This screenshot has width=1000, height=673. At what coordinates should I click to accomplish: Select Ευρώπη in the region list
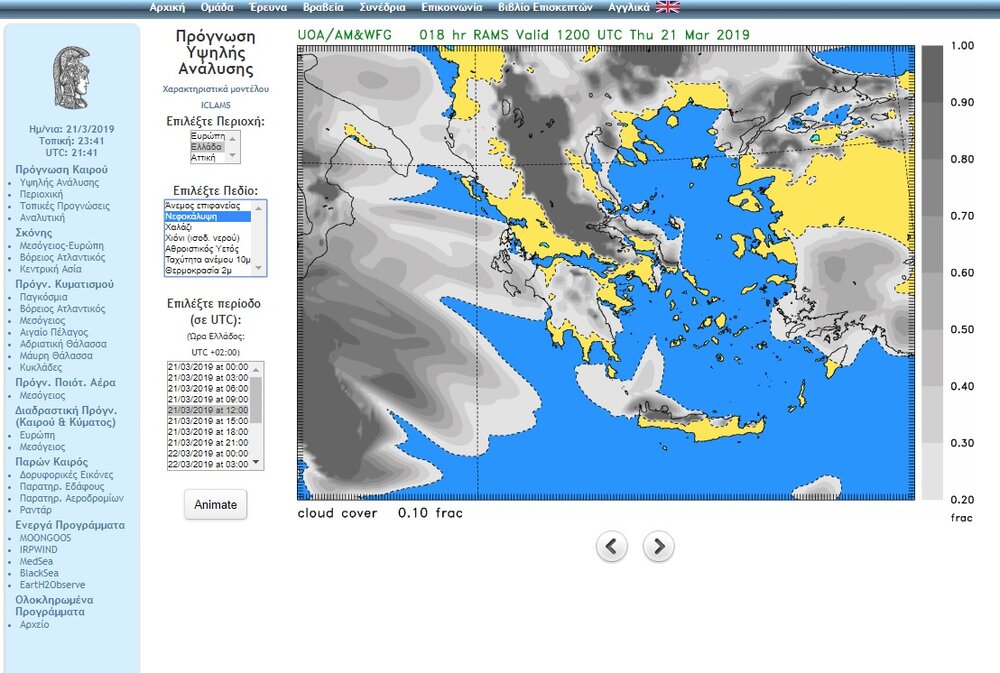click(x=208, y=135)
